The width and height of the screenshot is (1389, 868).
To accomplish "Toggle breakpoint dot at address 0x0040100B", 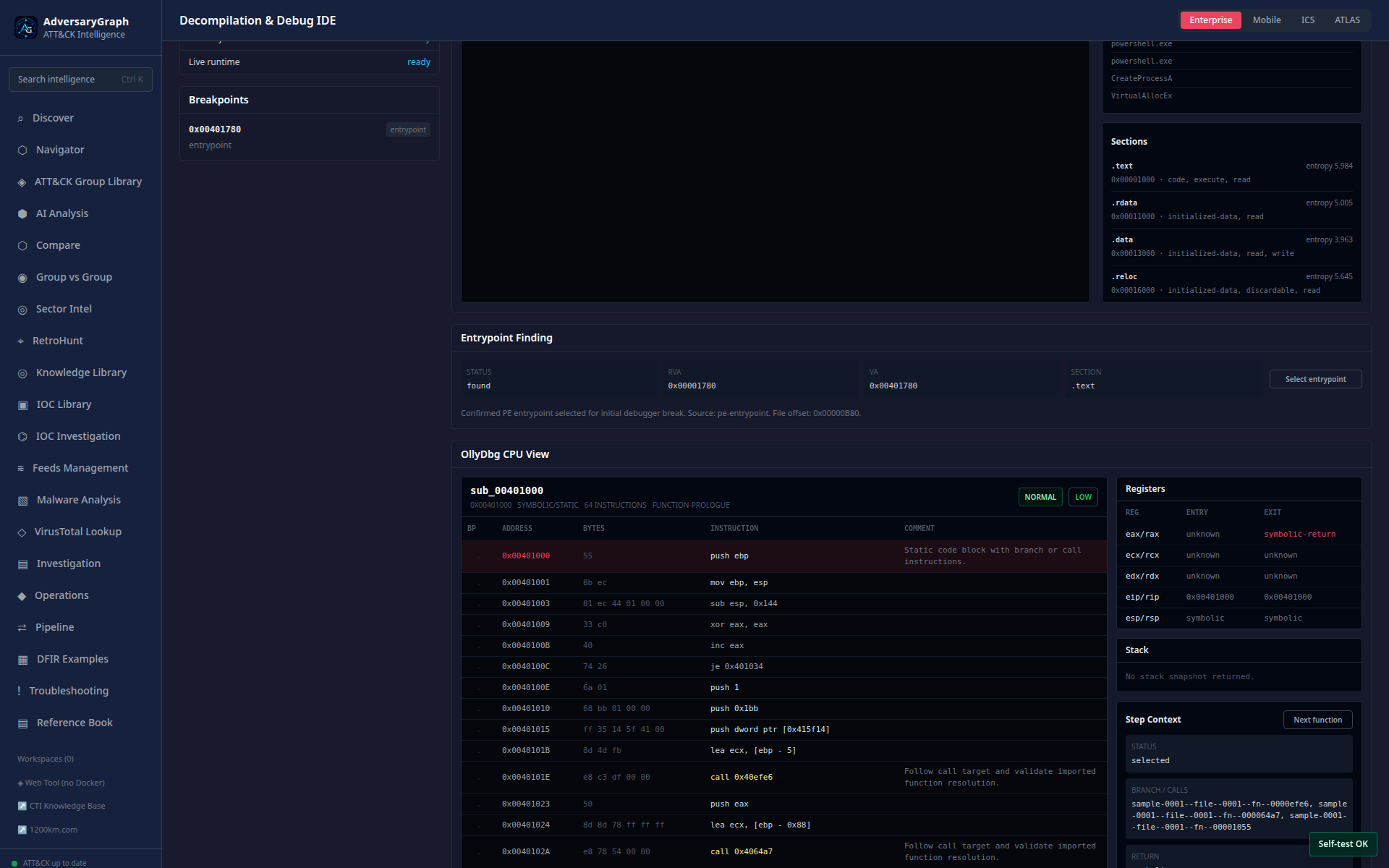I will (478, 646).
